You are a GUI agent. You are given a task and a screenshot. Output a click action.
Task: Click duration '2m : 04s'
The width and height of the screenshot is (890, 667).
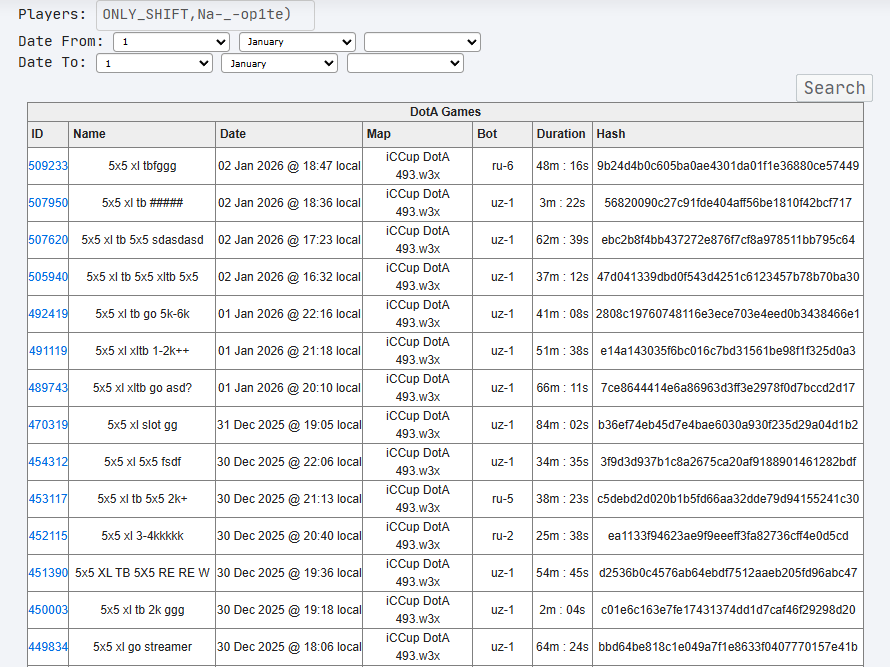pos(562,610)
